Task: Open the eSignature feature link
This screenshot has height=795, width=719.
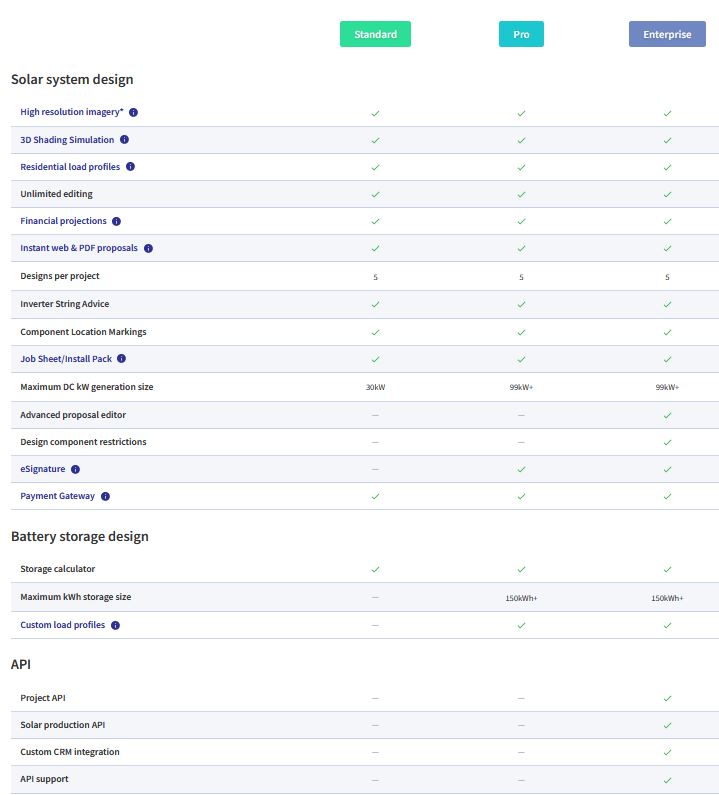Action: point(44,469)
